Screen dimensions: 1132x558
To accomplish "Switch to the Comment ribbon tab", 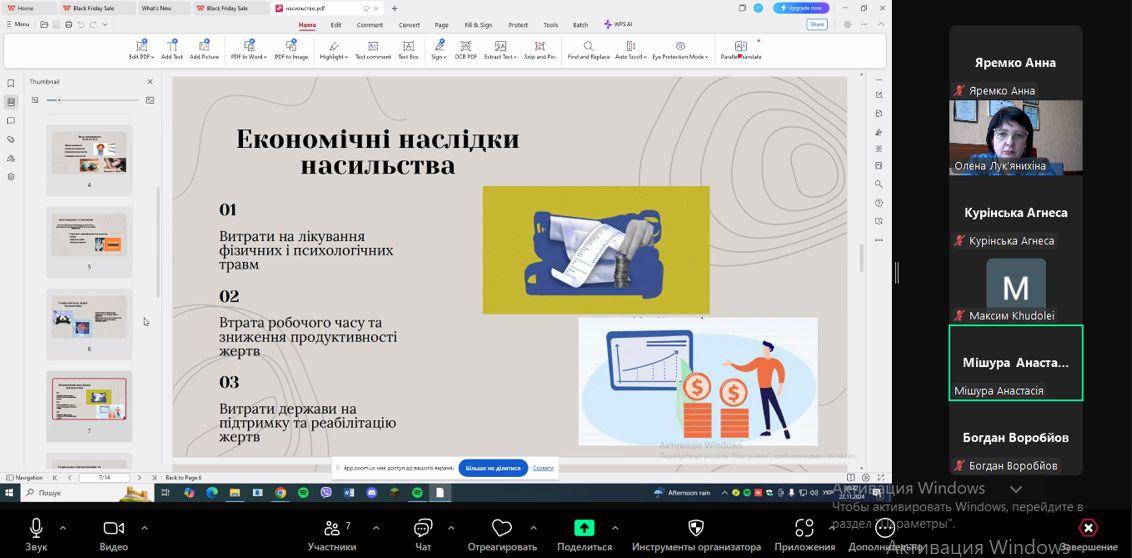I will click(x=370, y=25).
